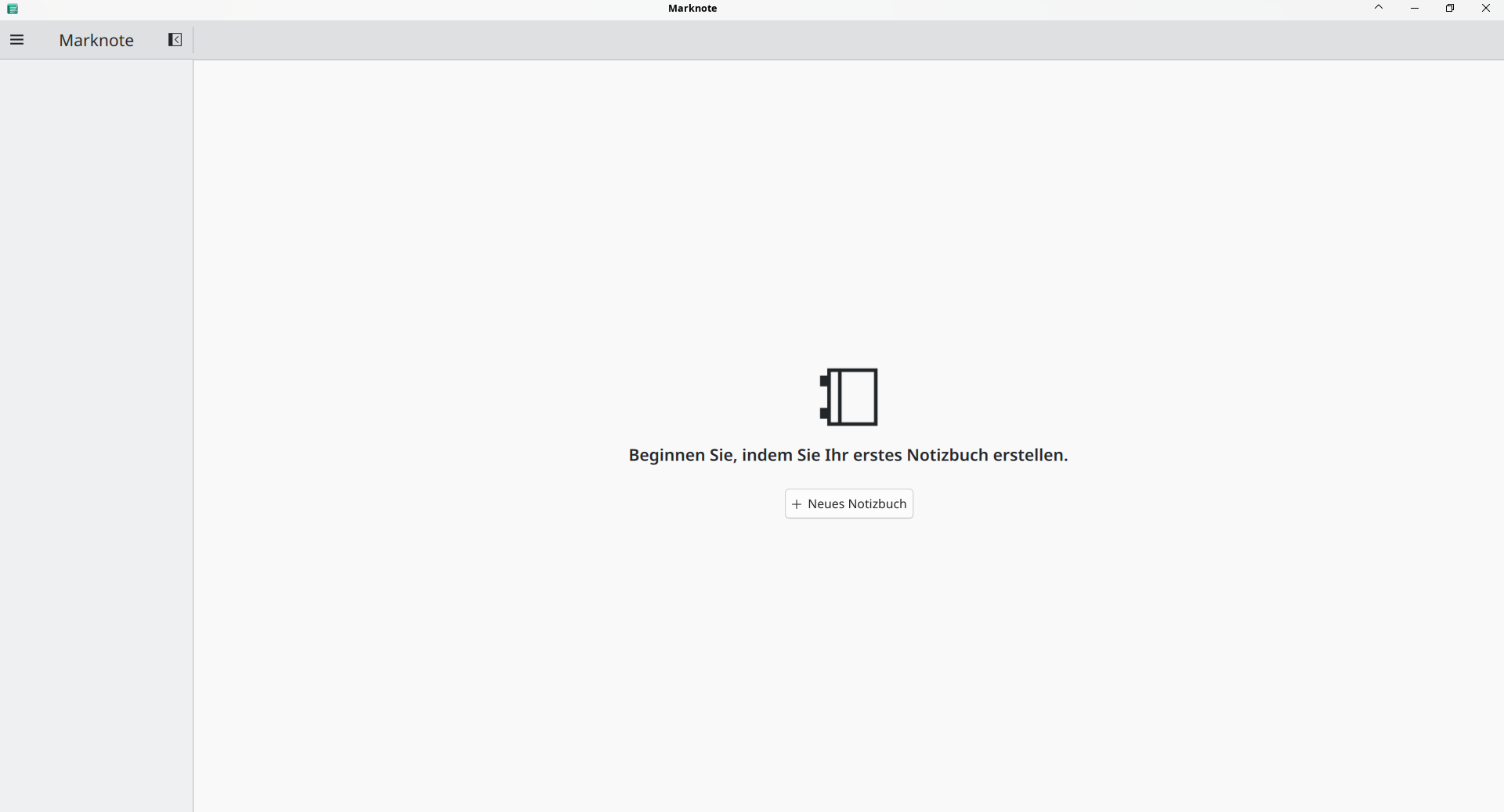Viewport: 1504px width, 812px height.
Task: Restore down the Marknote window
Action: pos(1450,9)
